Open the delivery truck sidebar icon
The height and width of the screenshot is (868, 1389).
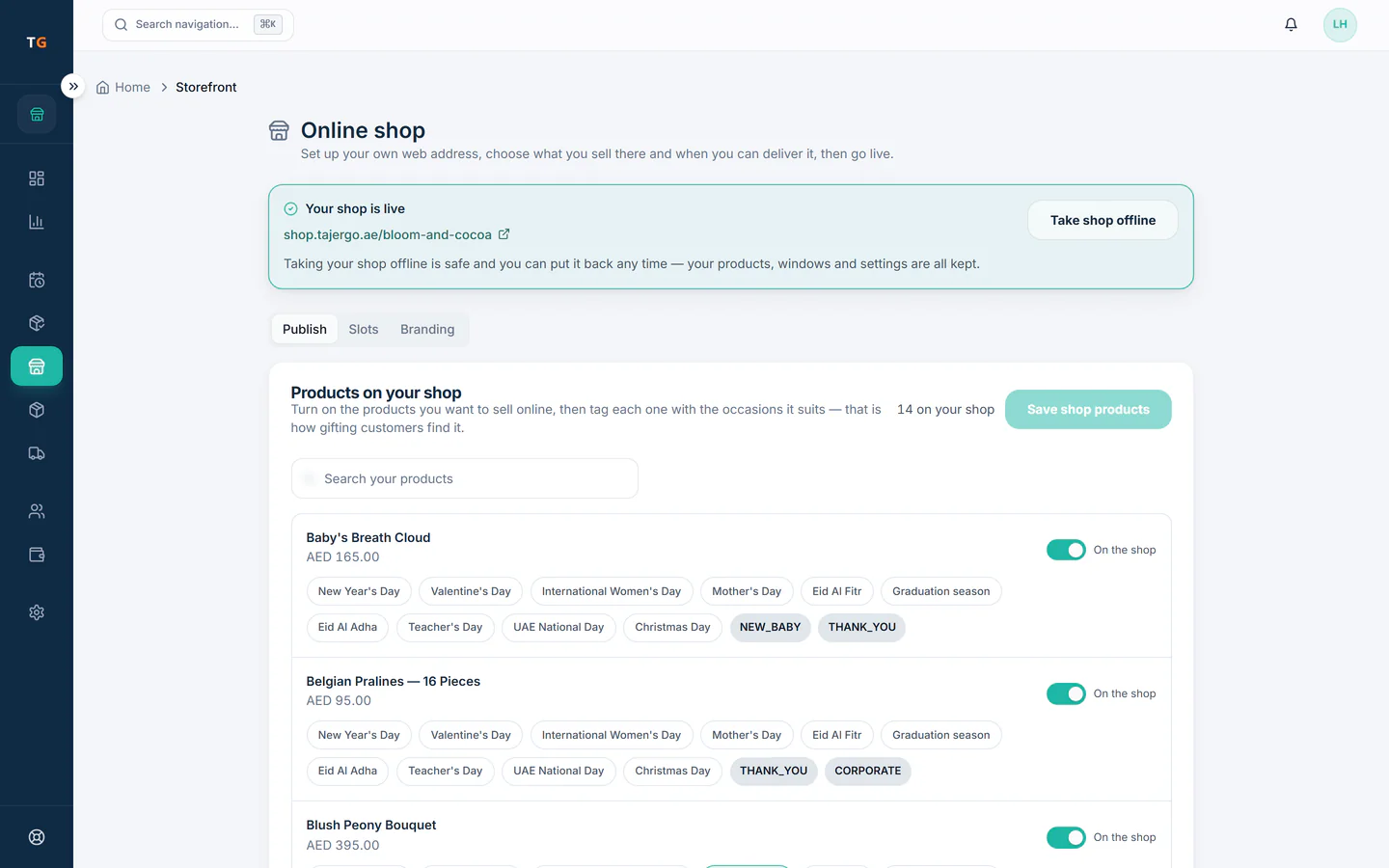(x=37, y=453)
